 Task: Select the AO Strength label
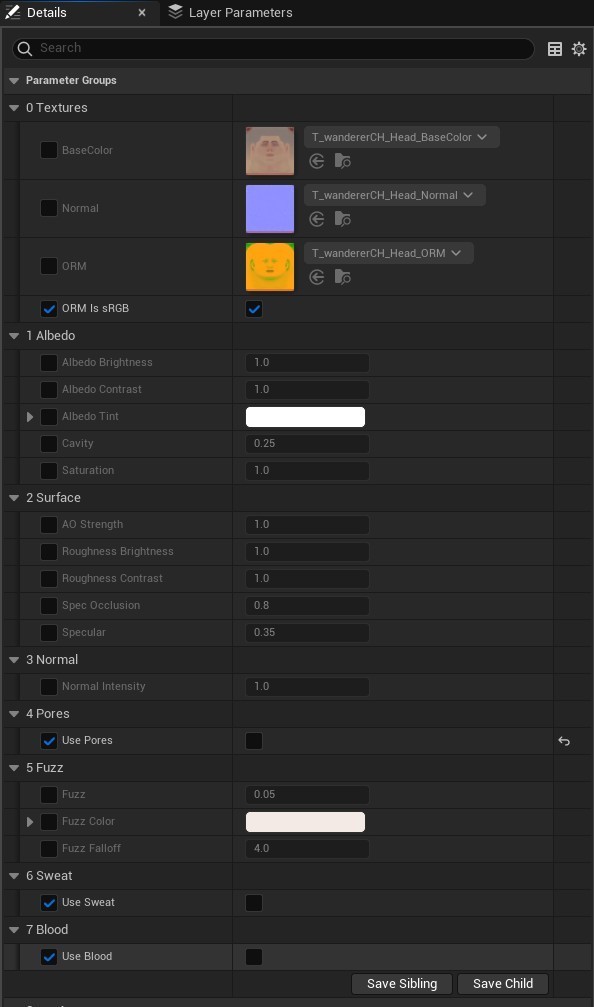point(92,525)
